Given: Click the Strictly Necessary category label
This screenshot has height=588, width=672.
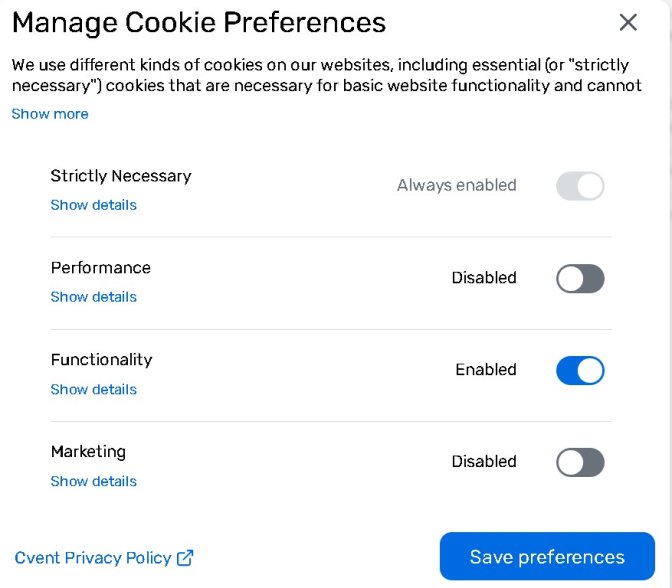Looking at the screenshot, I should tap(121, 176).
